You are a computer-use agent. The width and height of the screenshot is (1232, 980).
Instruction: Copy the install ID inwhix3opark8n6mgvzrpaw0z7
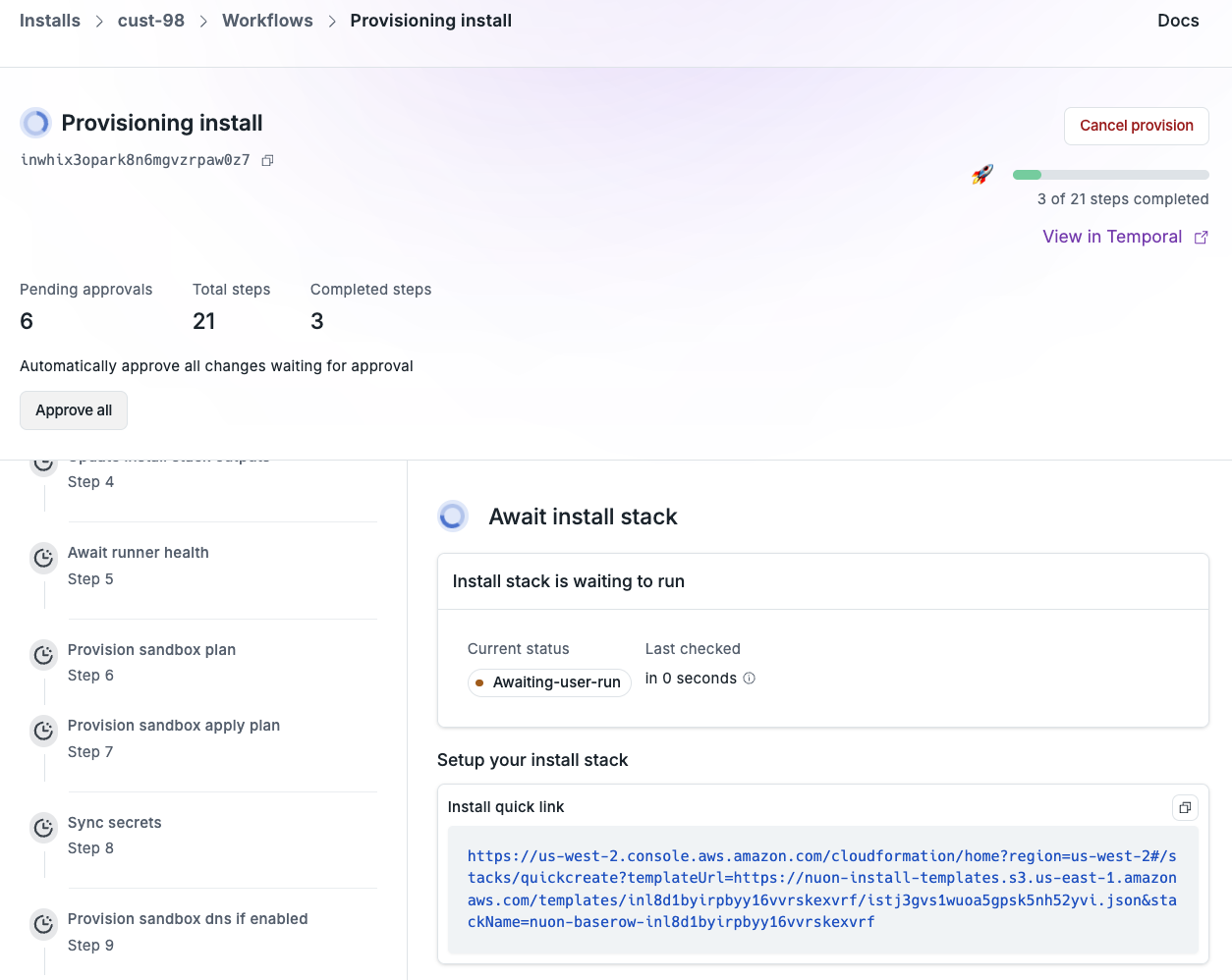tap(267, 159)
